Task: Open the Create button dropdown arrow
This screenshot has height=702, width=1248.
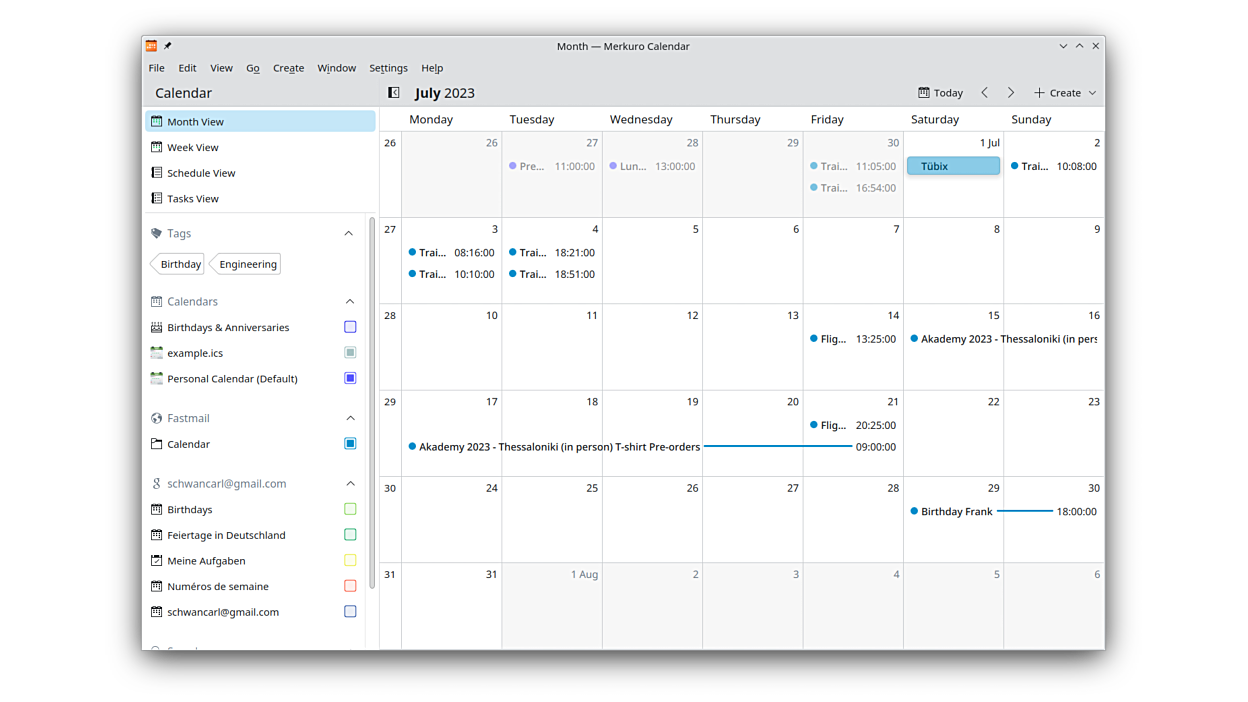Action: pyautogui.click(x=1092, y=93)
